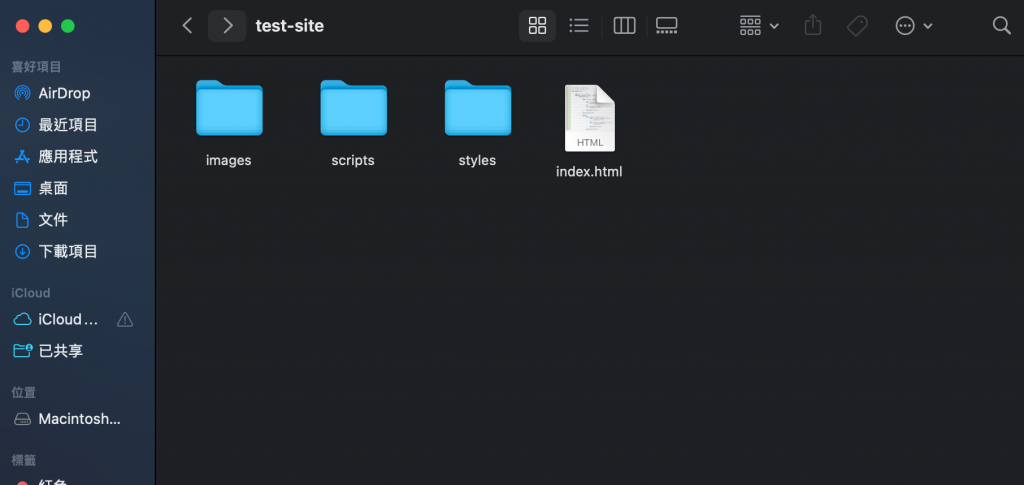Go forward with the right chevron
1024x485 pixels.
(227, 25)
